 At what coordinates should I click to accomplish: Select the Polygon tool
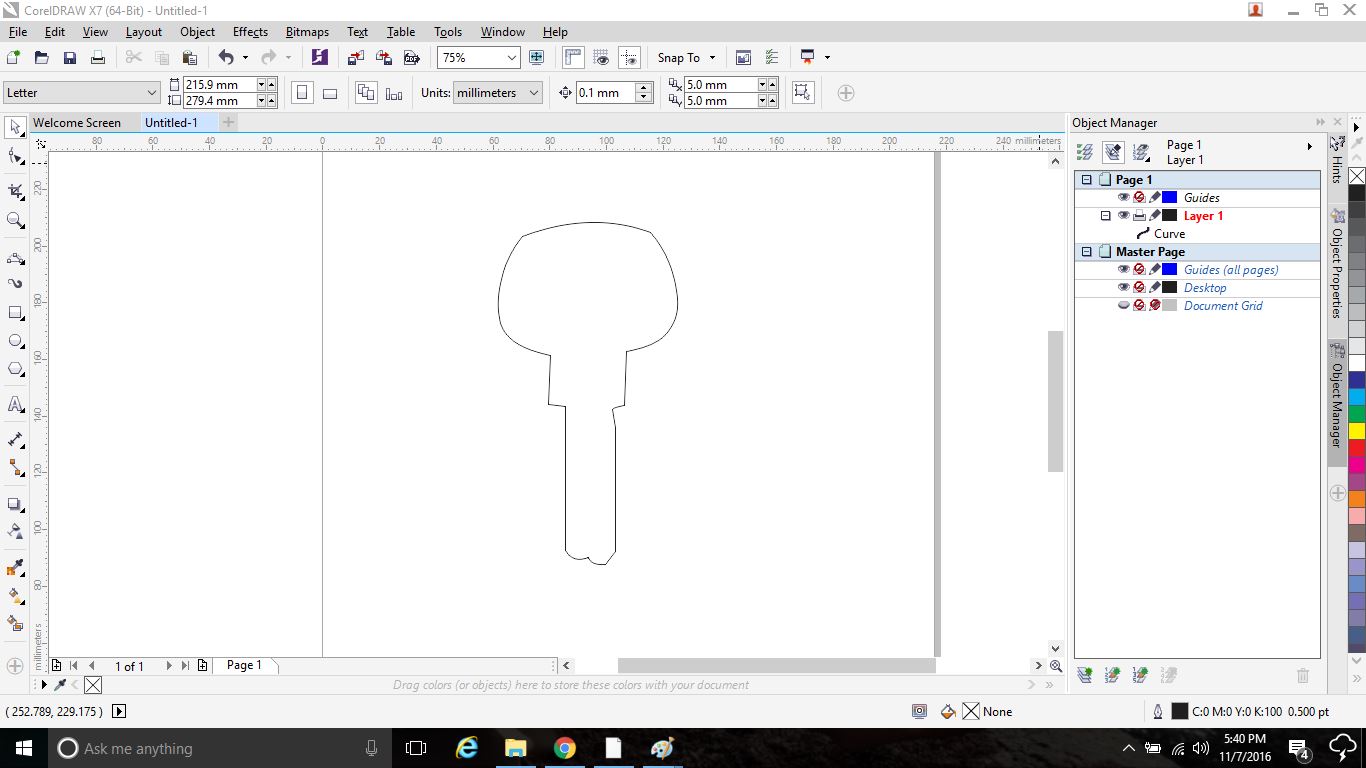point(15,369)
